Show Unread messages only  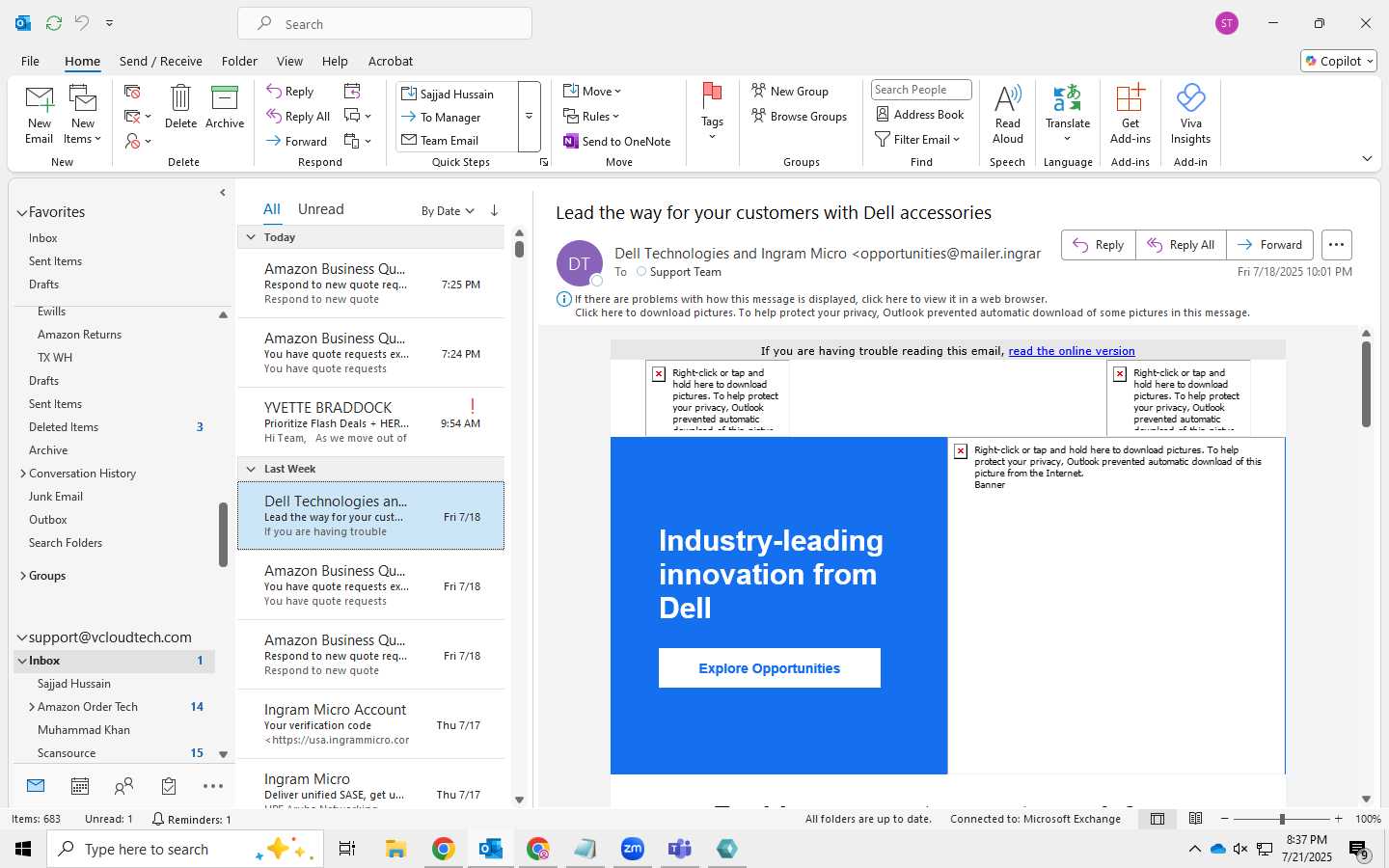click(x=321, y=209)
